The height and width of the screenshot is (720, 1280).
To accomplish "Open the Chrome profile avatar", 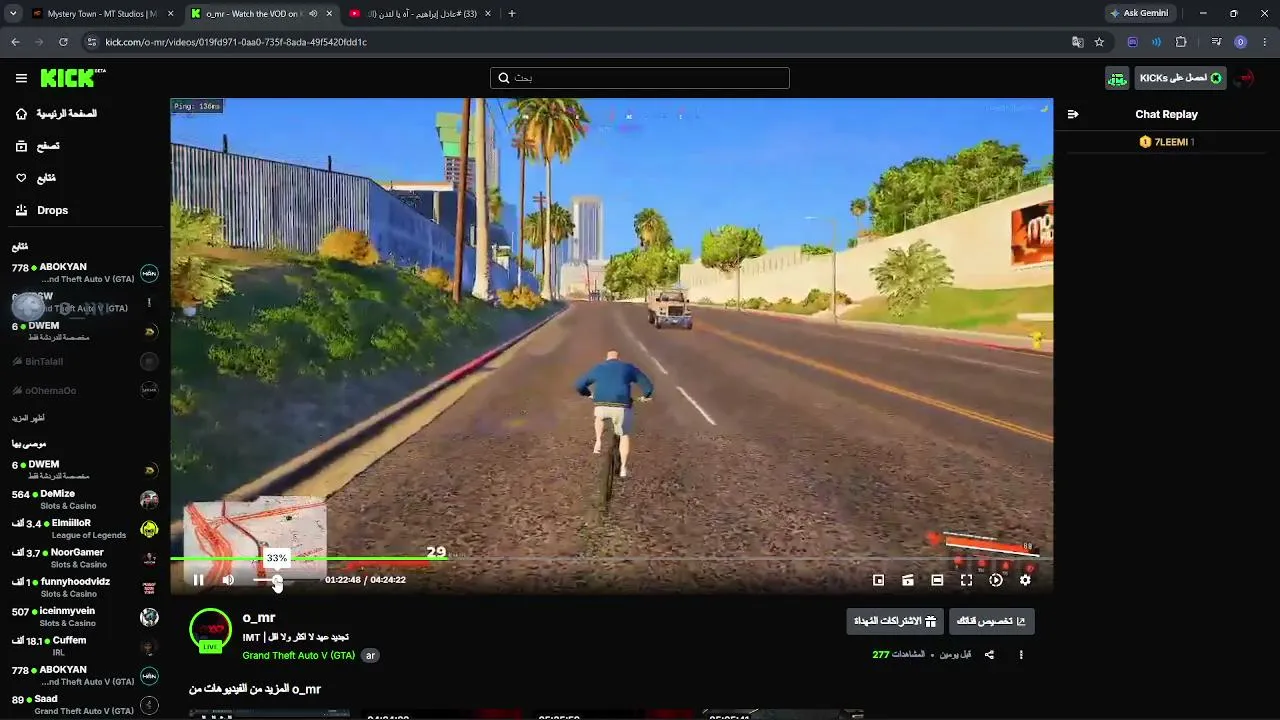I will coord(1241,42).
